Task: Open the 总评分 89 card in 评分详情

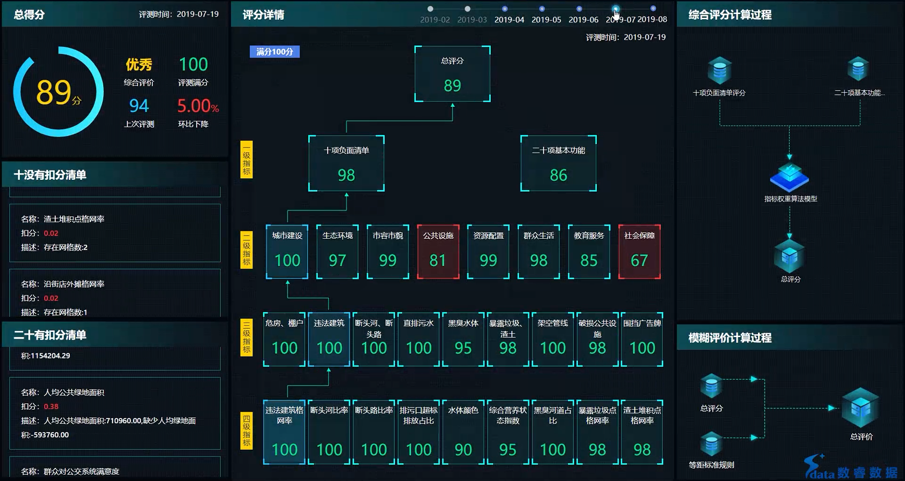Action: click(x=452, y=74)
